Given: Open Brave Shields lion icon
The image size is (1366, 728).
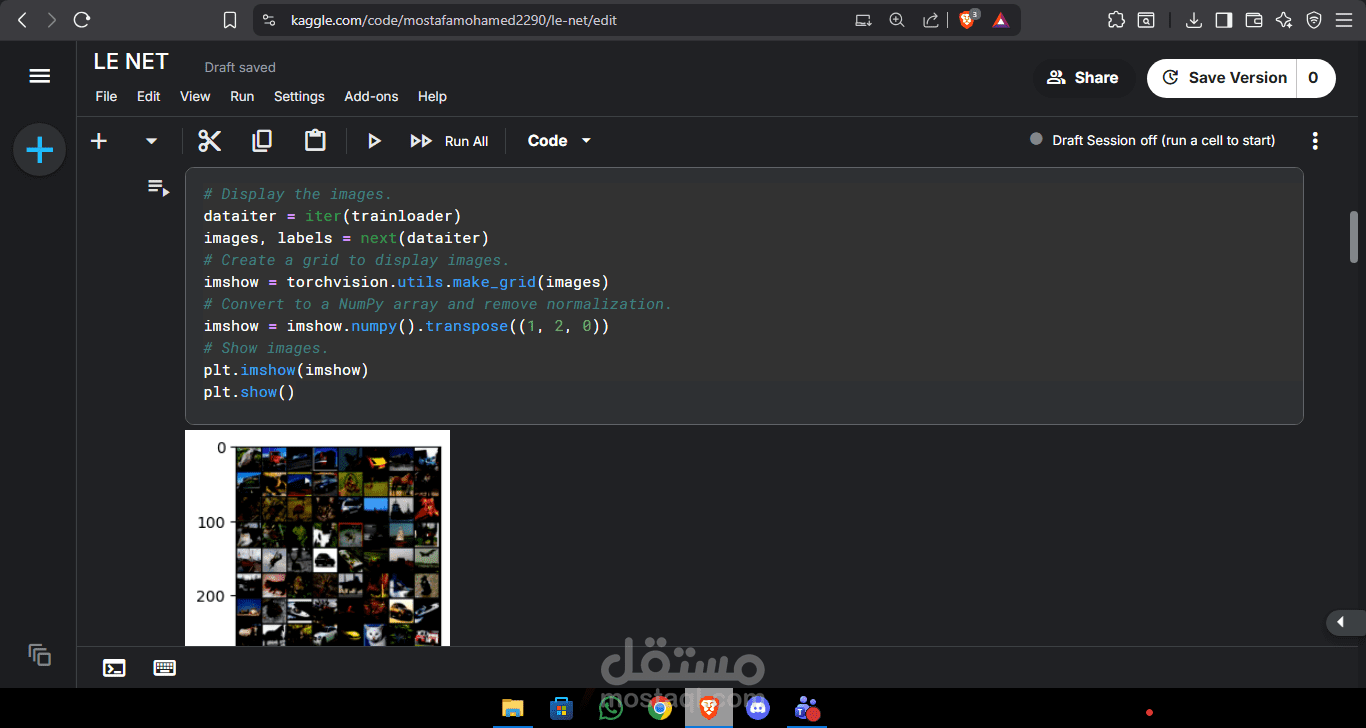Looking at the screenshot, I should coord(967,19).
